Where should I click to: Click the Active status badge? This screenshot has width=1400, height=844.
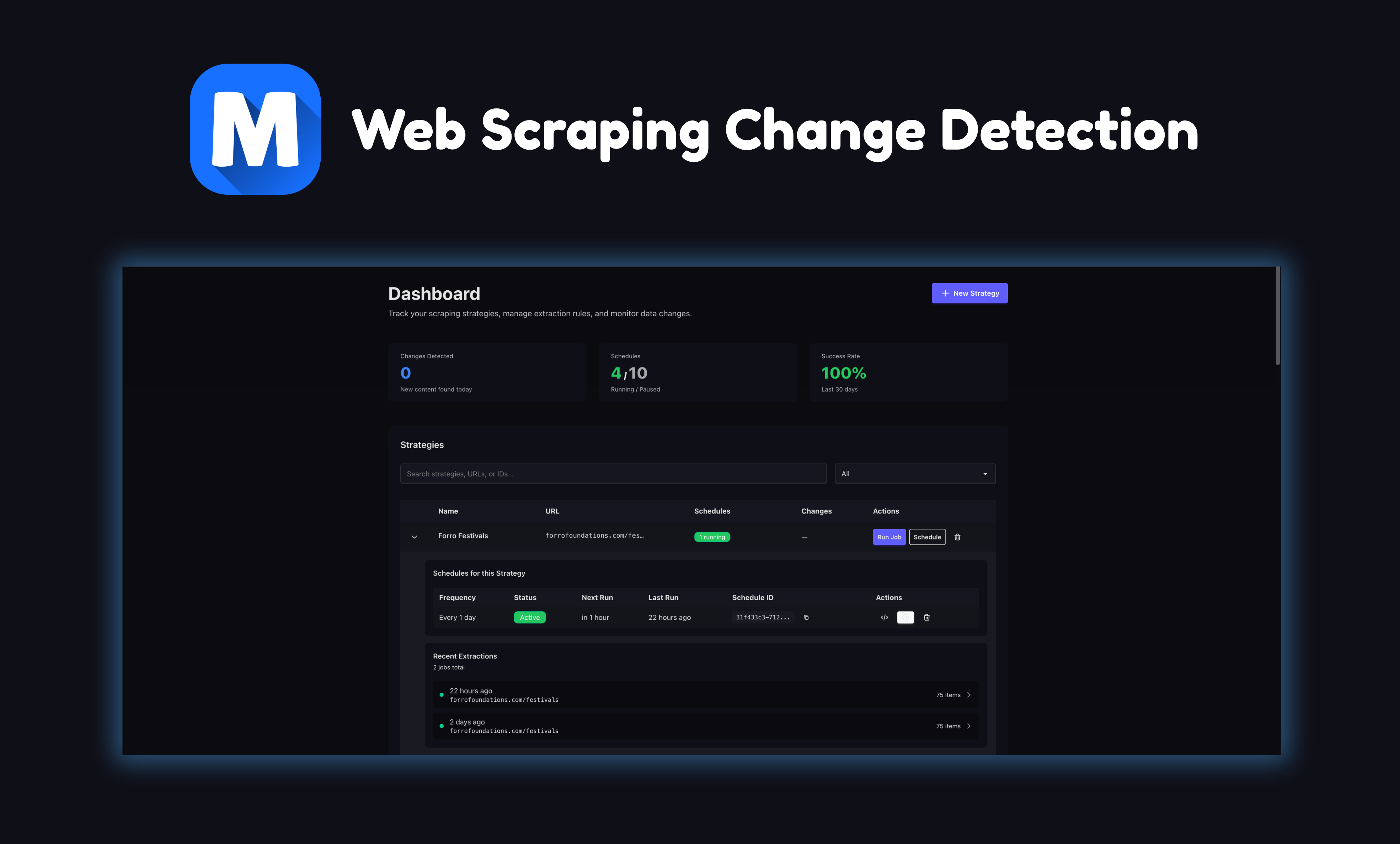[x=530, y=617]
